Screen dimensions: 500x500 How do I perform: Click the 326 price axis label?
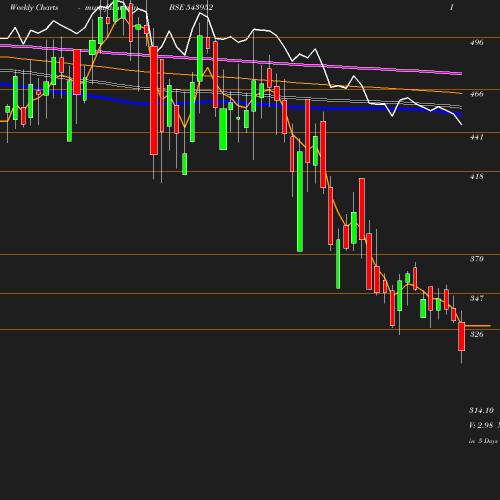tap(476, 334)
